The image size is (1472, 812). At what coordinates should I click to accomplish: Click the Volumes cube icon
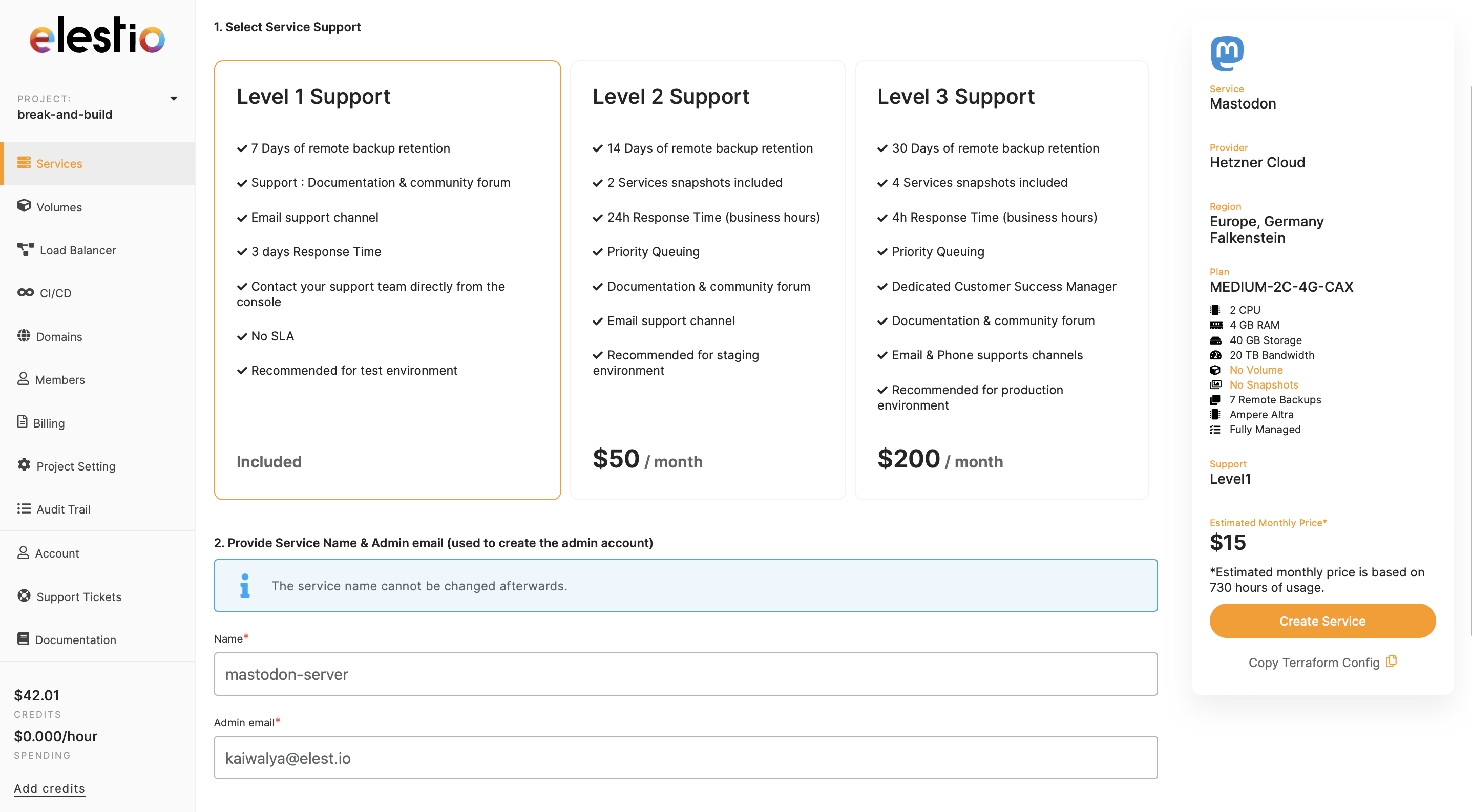[24, 206]
